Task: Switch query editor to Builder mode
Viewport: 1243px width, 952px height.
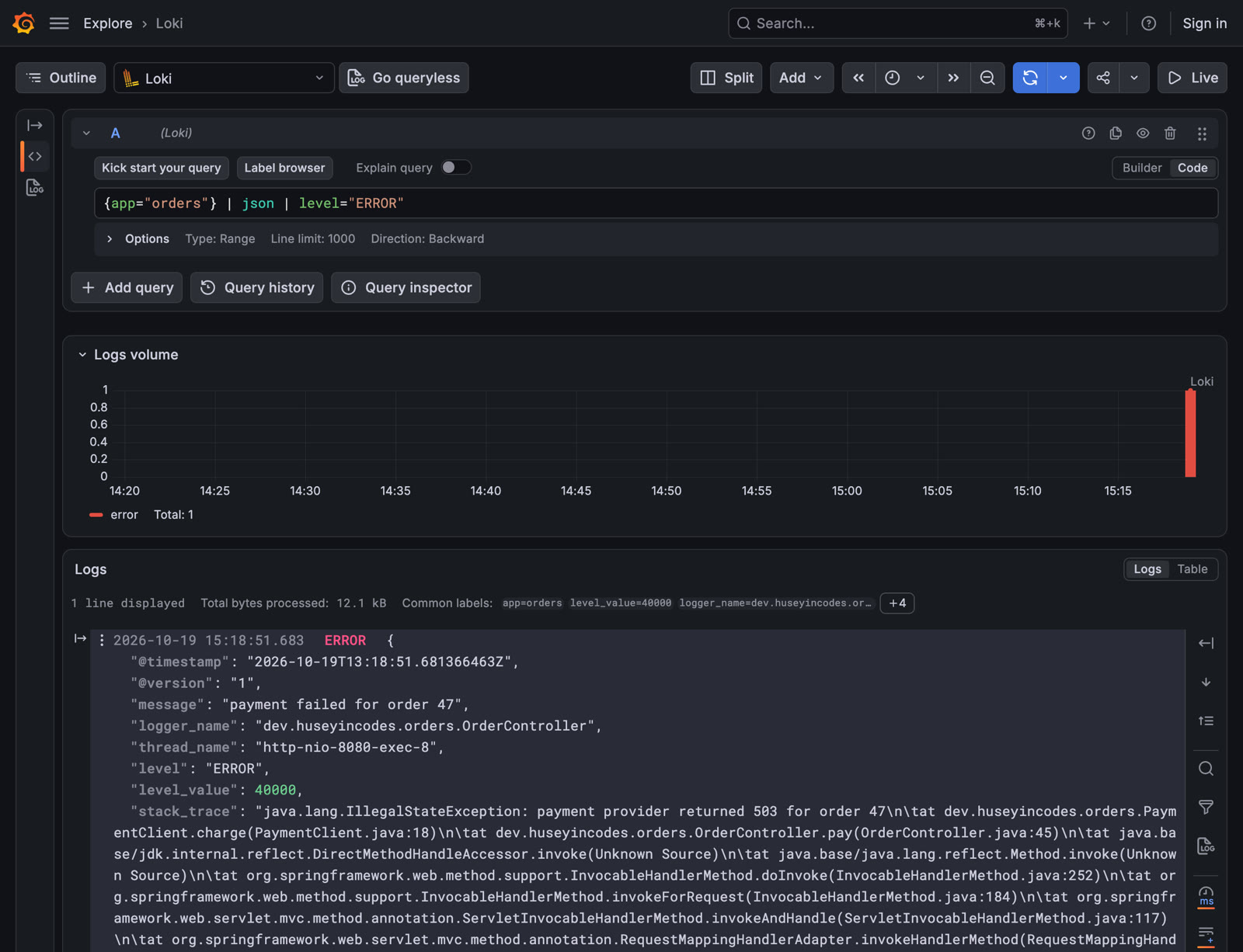Action: (x=1142, y=168)
